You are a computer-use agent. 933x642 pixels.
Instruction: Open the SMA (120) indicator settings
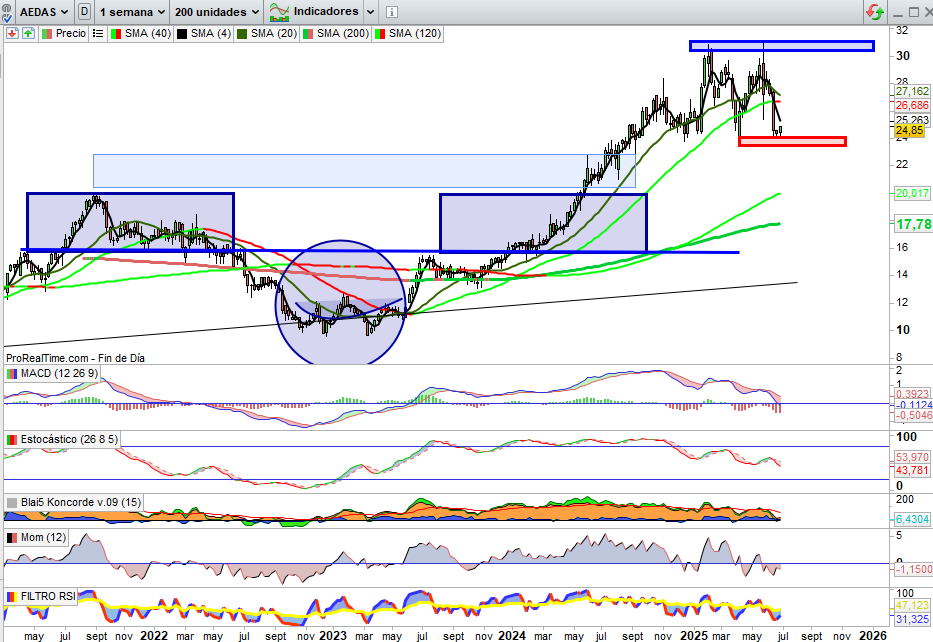click(408, 33)
